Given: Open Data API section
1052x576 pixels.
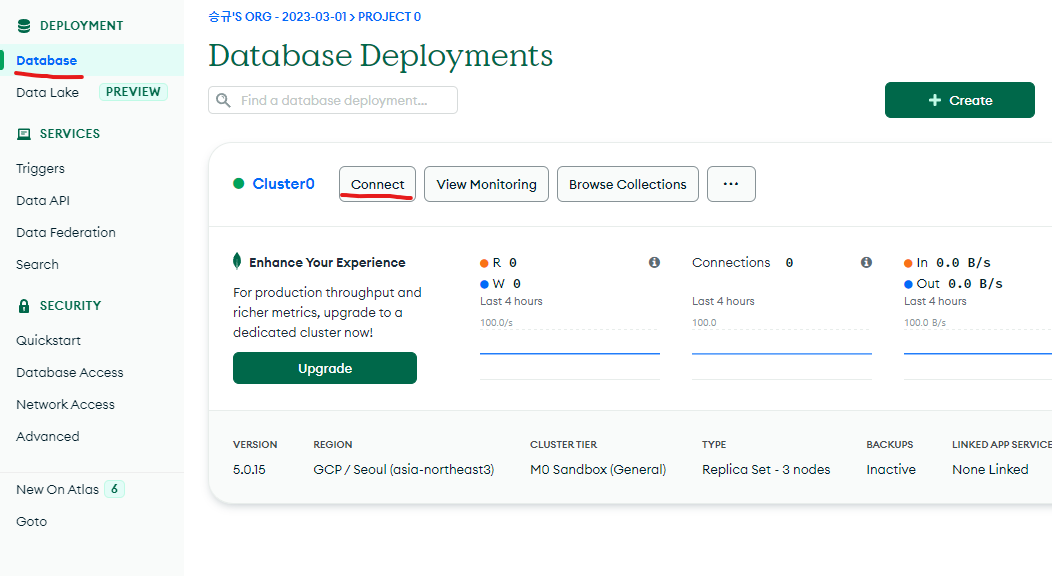Looking at the screenshot, I should (x=43, y=200).
